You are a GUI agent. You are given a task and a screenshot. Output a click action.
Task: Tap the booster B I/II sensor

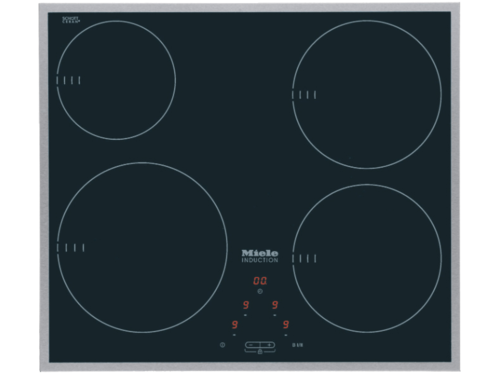coord(298,345)
